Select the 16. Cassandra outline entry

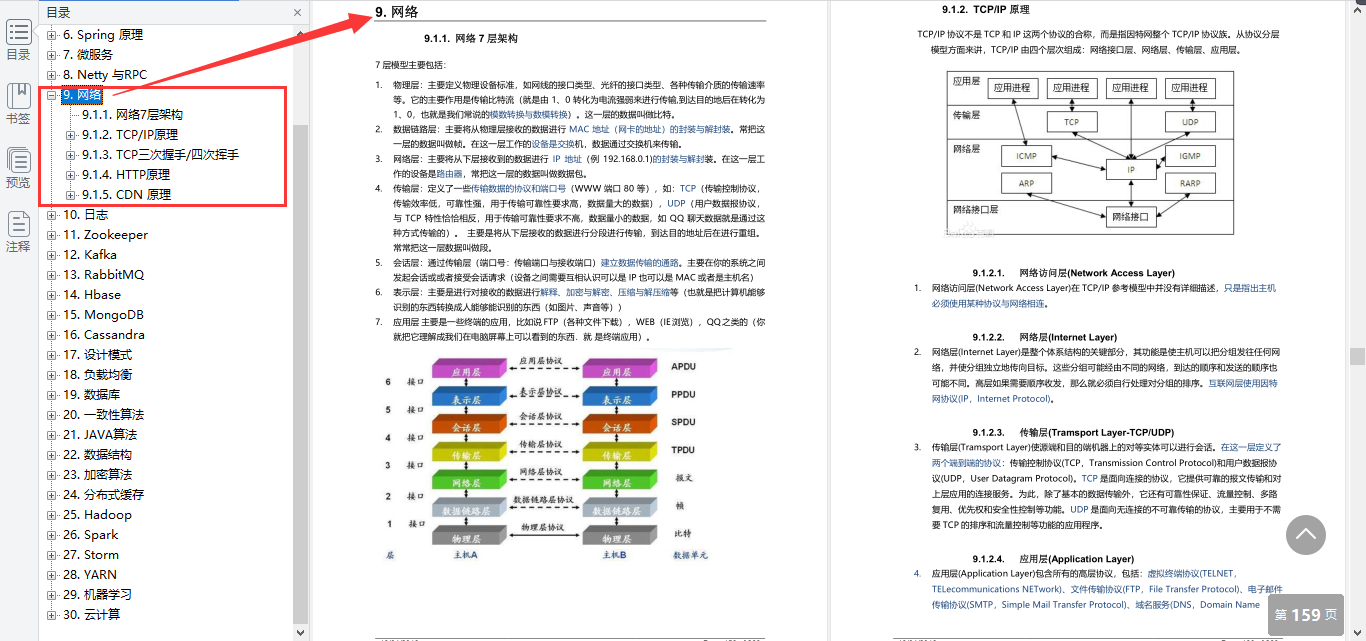(104, 335)
